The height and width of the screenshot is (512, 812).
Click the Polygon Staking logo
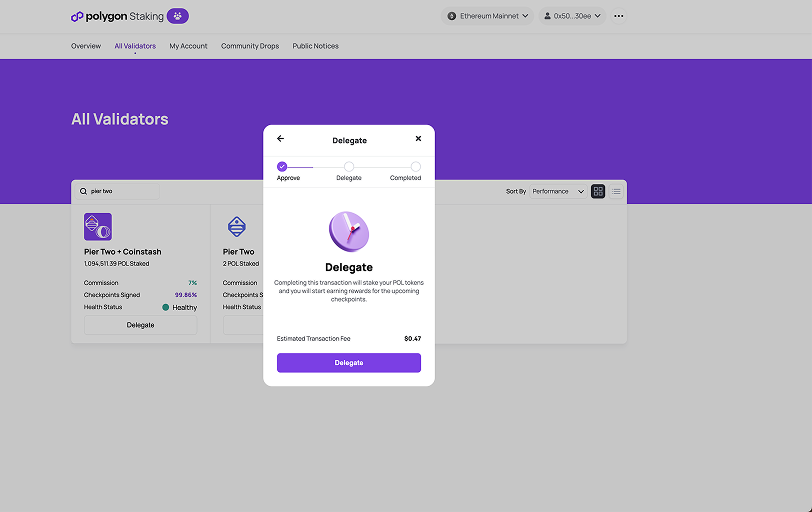(117, 17)
